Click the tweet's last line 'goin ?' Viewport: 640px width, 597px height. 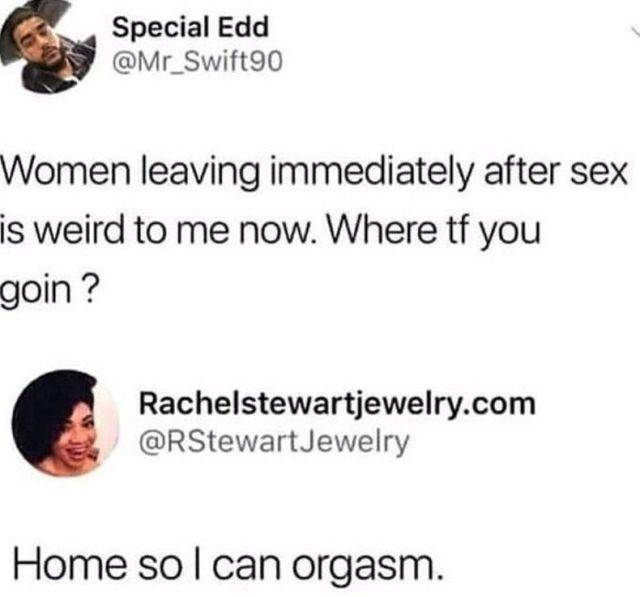(x=50, y=291)
